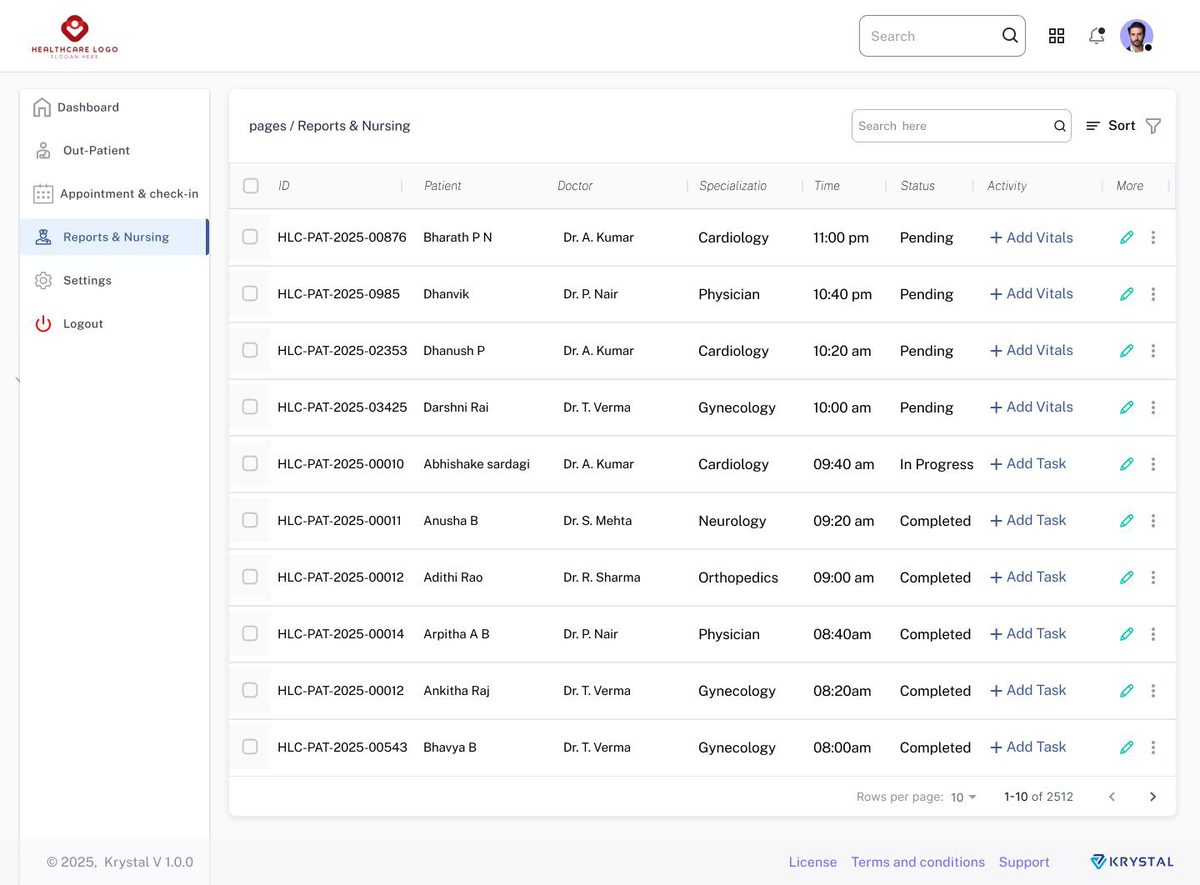Select the checkbox for Bharath P N

click(x=250, y=237)
